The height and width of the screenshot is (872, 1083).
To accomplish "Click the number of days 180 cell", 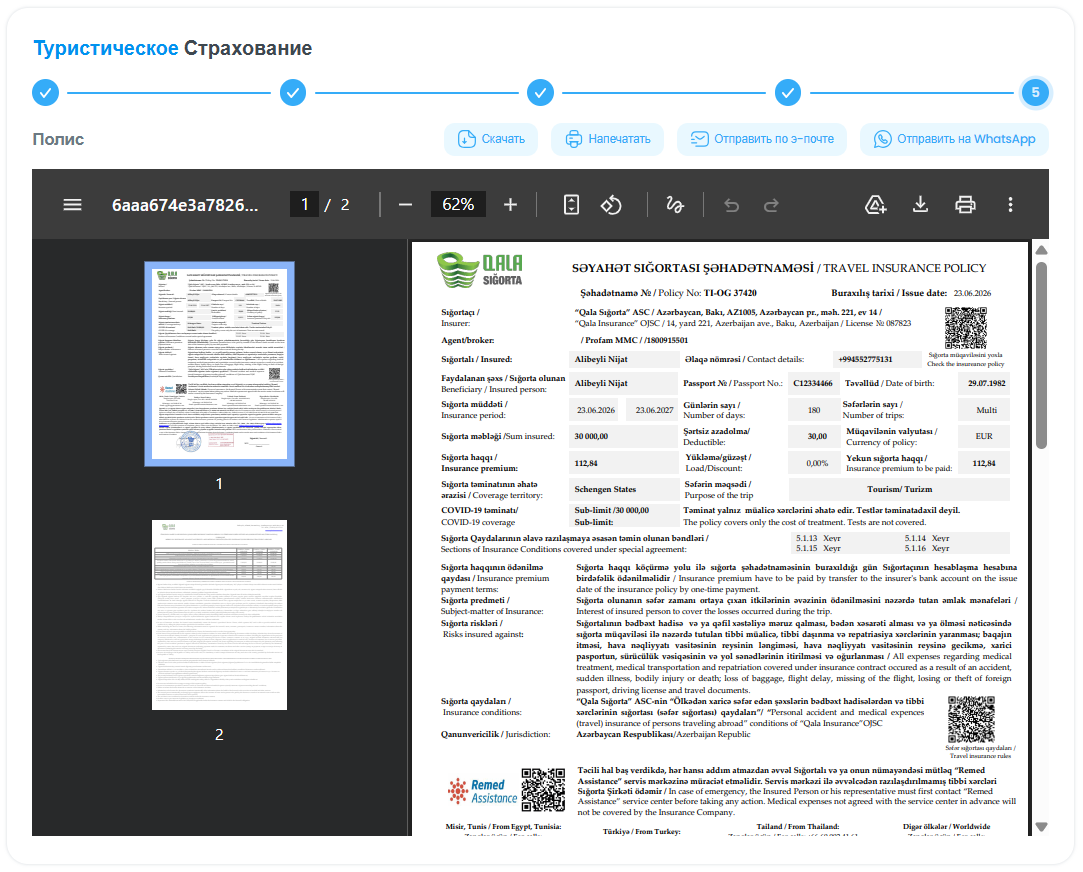I will pos(813,410).
